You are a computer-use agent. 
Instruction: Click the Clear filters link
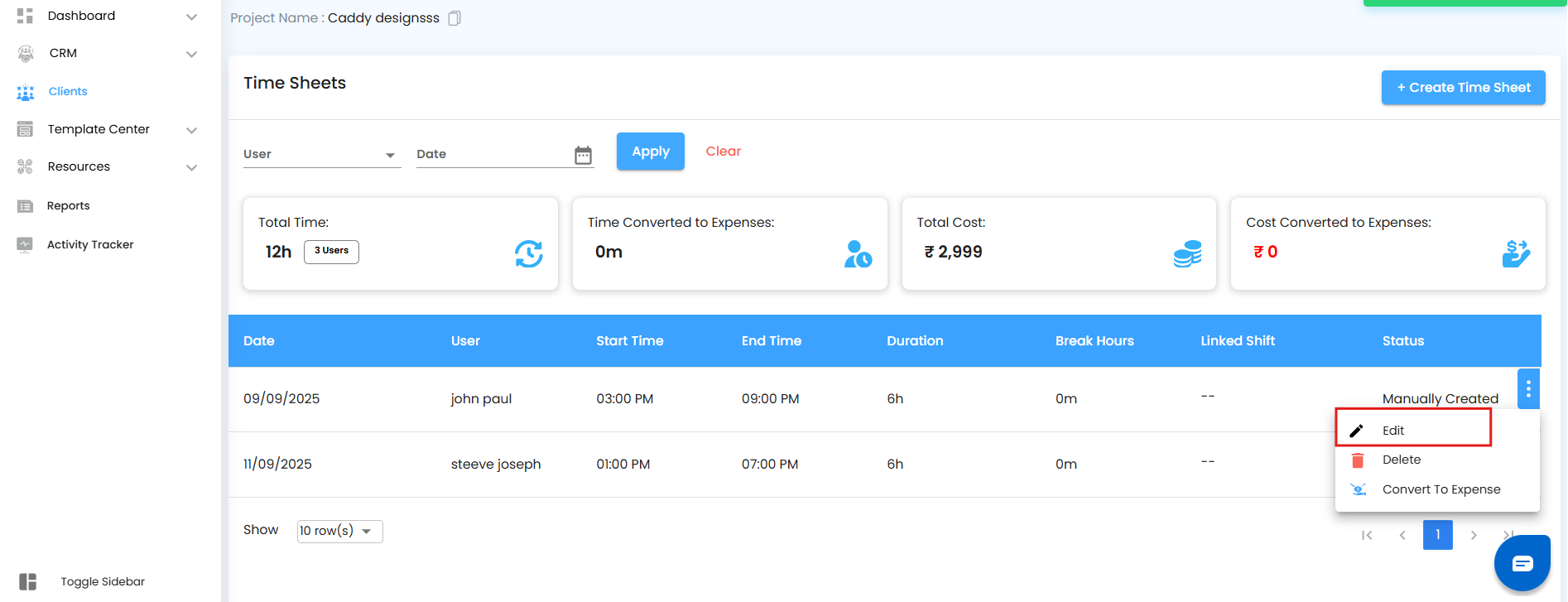(723, 152)
